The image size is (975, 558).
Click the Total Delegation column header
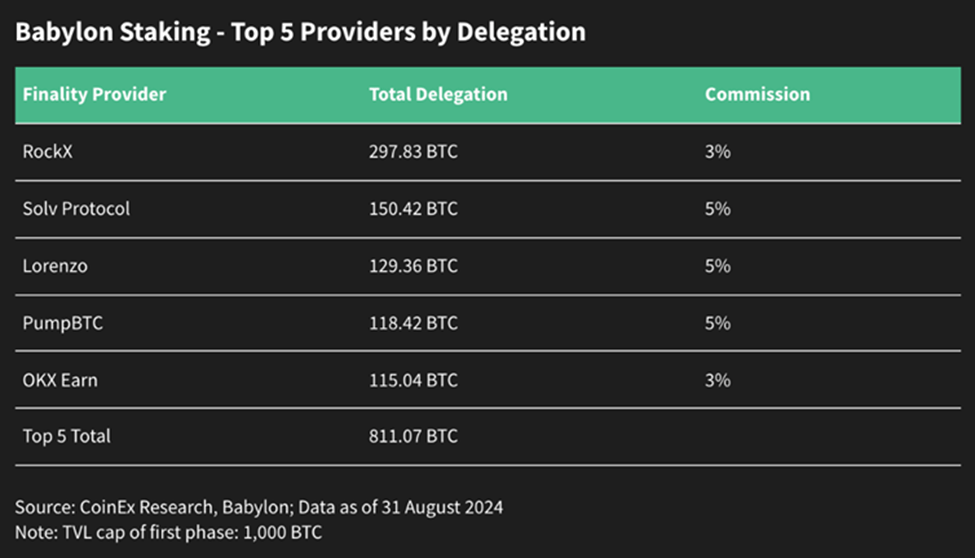click(438, 94)
